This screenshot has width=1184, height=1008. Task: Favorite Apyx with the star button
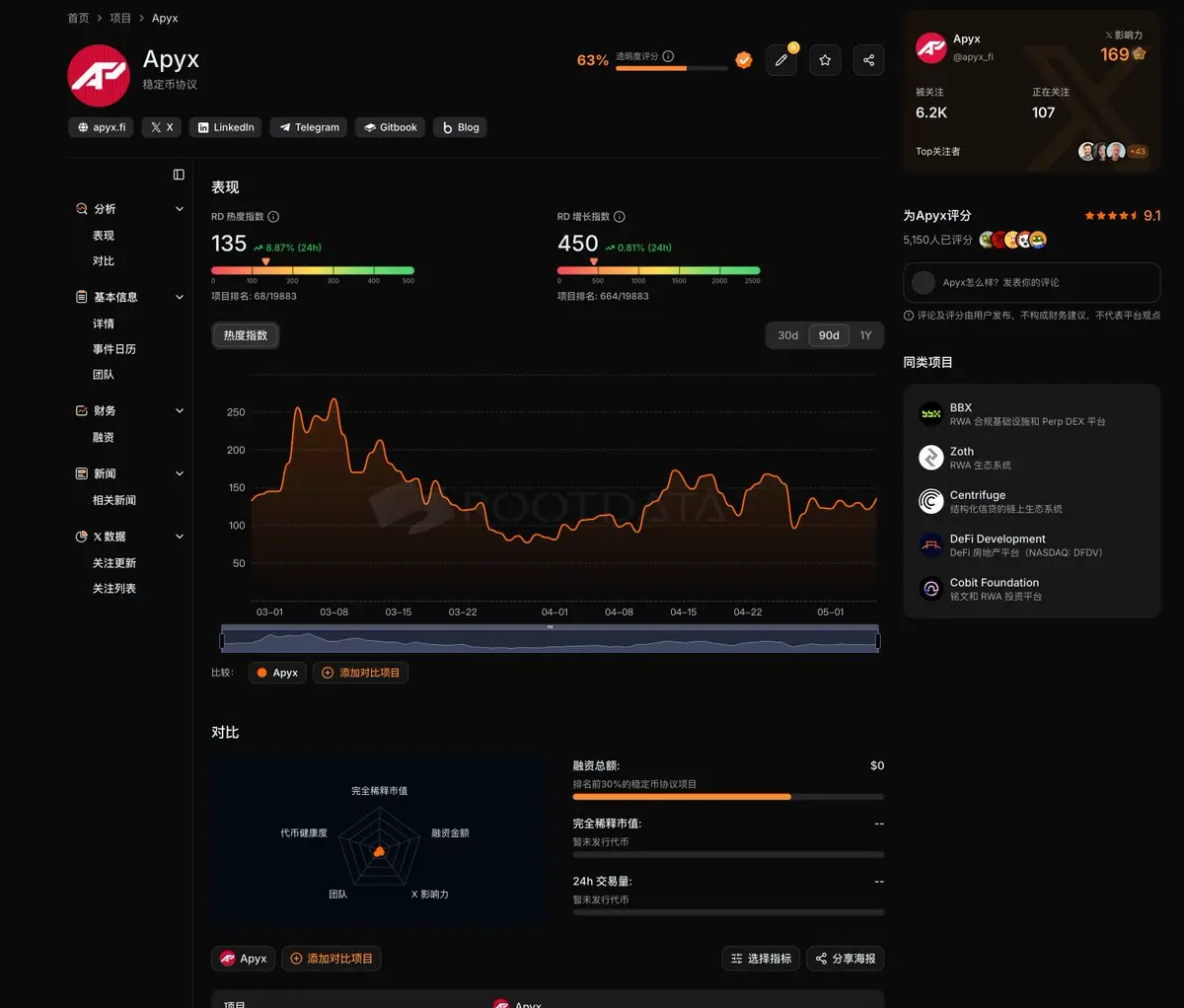coord(825,60)
